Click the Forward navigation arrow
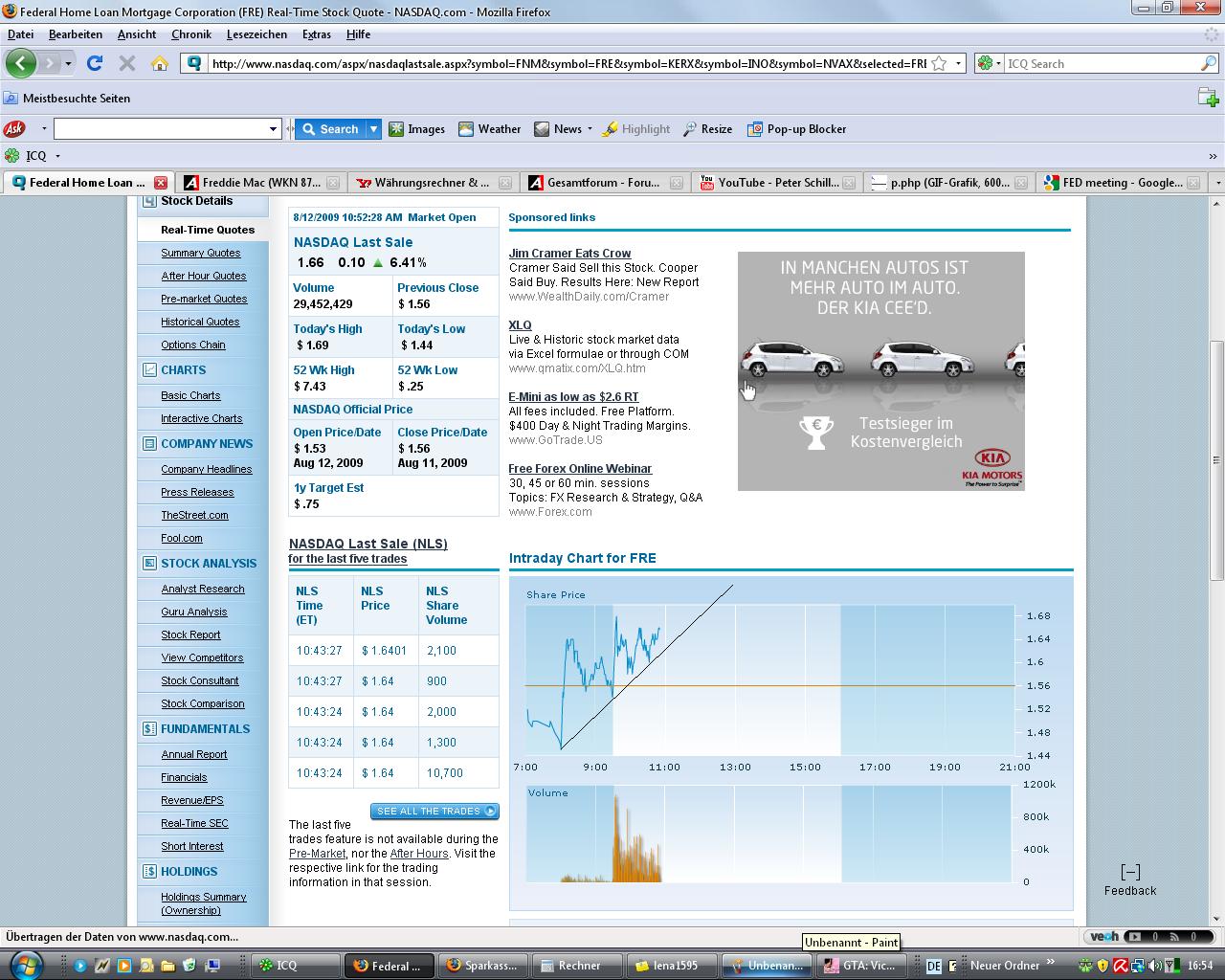The width and height of the screenshot is (1225, 980). pos(49,63)
